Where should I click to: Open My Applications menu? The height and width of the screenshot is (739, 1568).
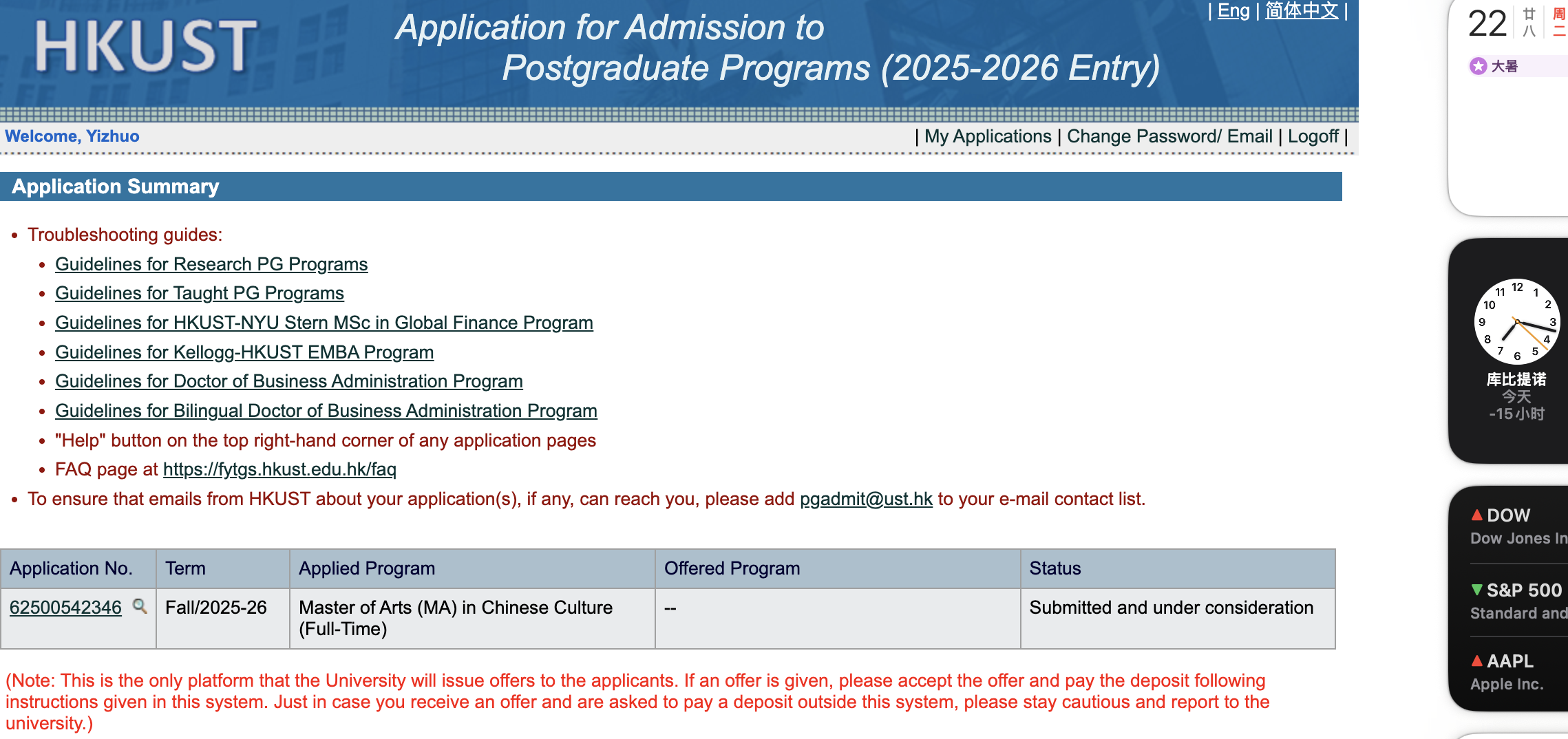pyautogui.click(x=988, y=136)
